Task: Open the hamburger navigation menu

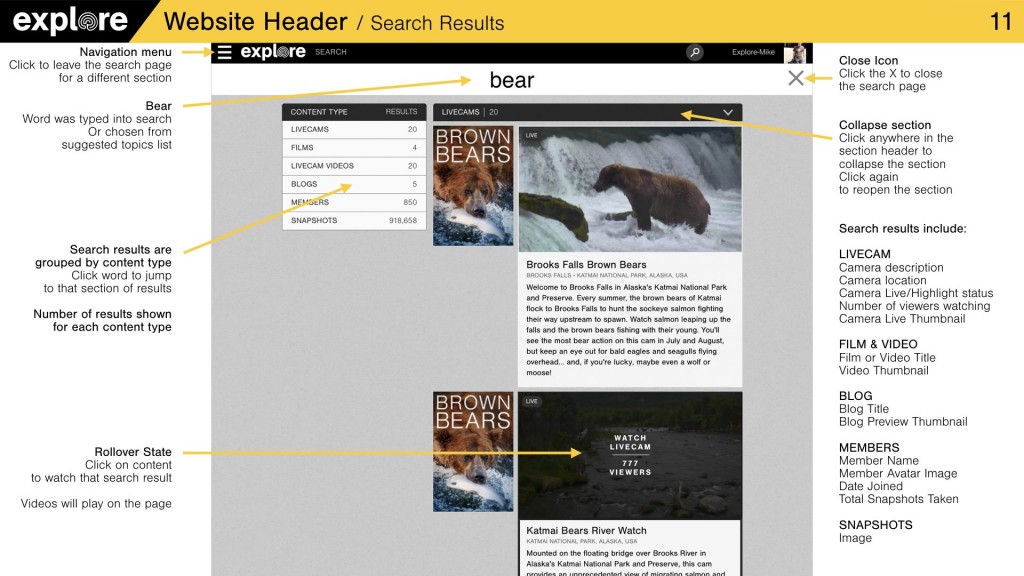Action: click(225, 52)
